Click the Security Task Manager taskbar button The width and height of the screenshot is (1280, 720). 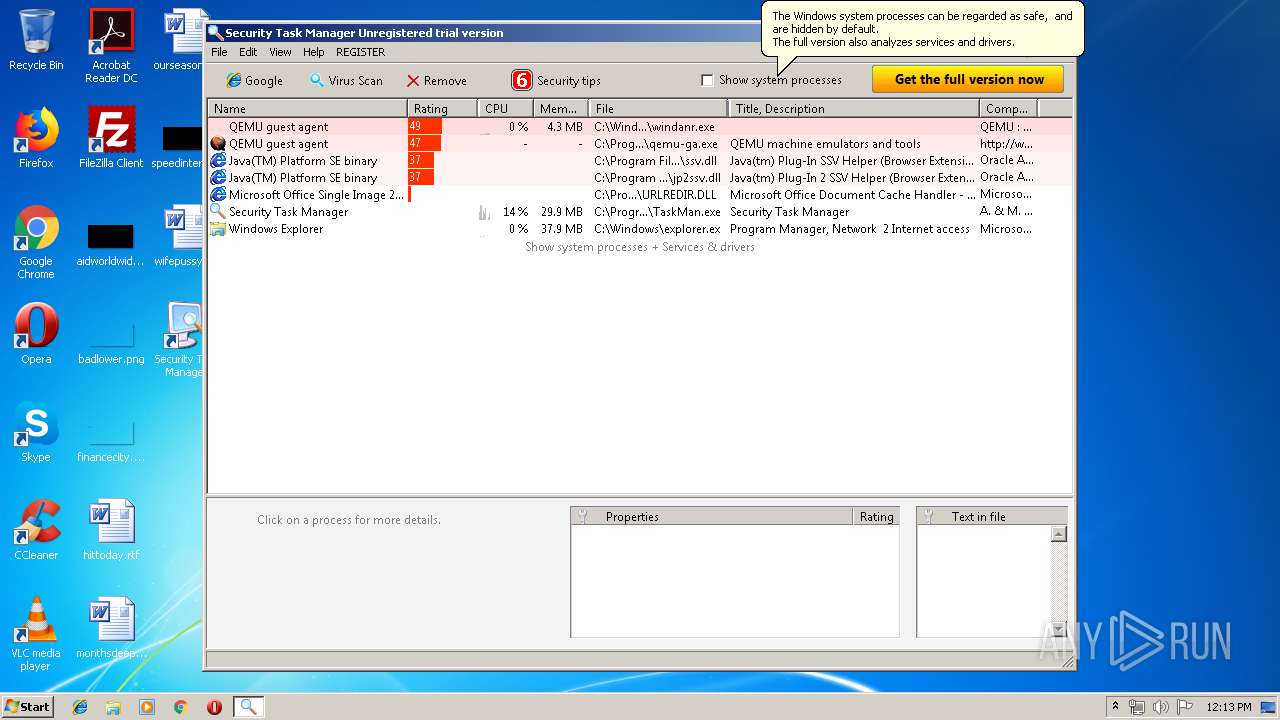pos(248,707)
